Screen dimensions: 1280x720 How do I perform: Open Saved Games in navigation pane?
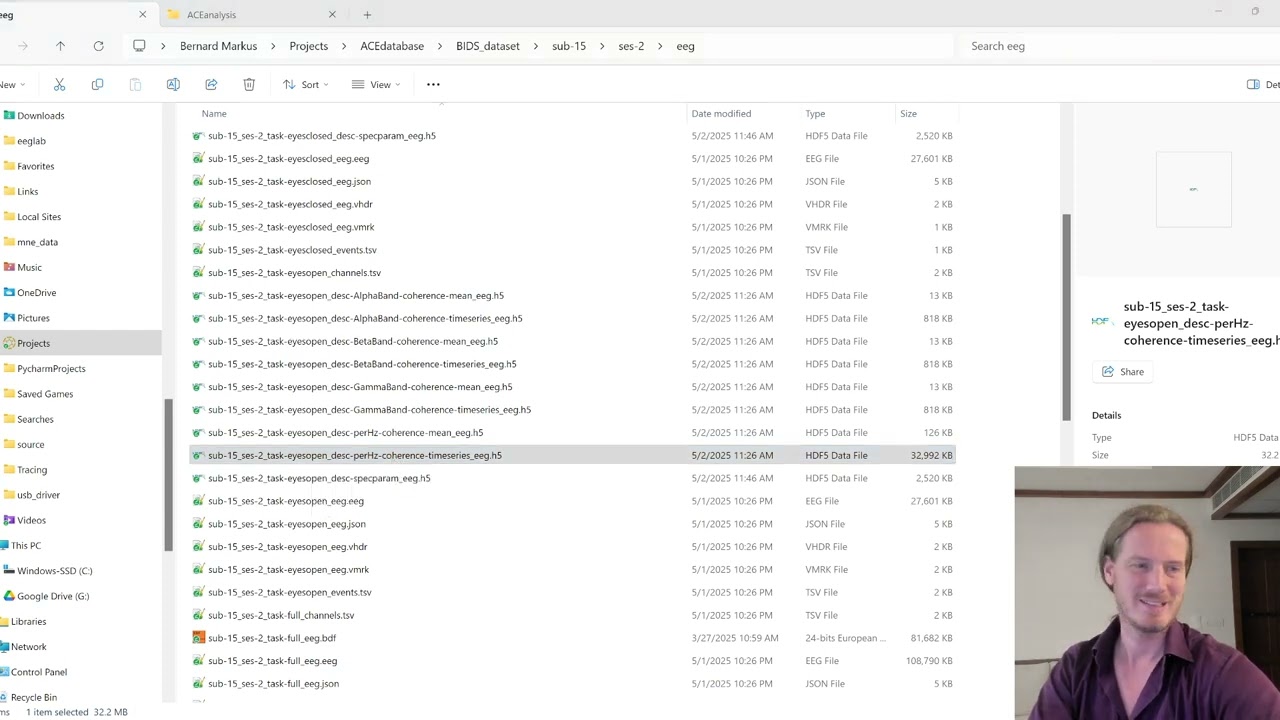click(x=45, y=394)
